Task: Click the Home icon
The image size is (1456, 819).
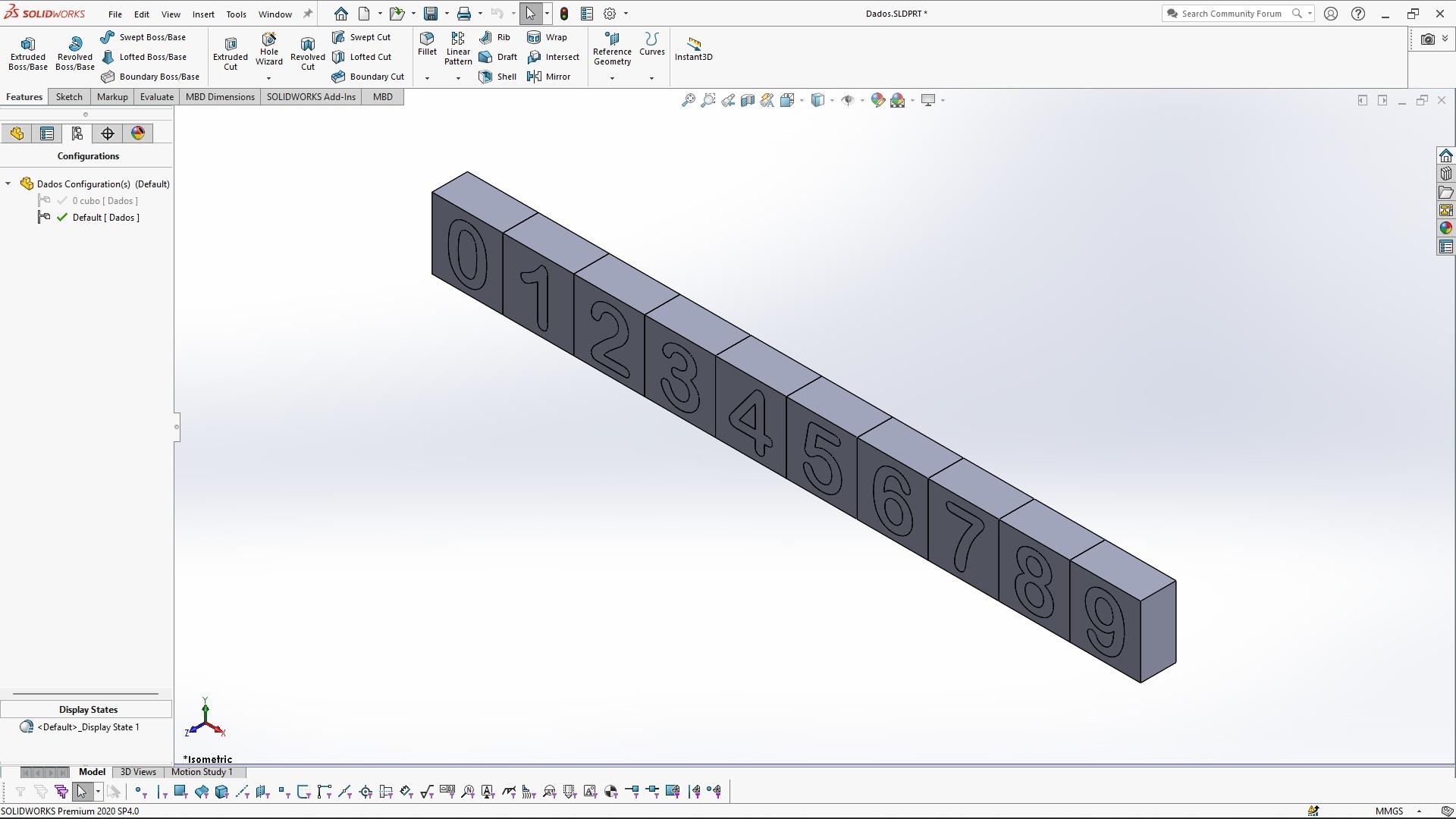Action: (x=340, y=14)
